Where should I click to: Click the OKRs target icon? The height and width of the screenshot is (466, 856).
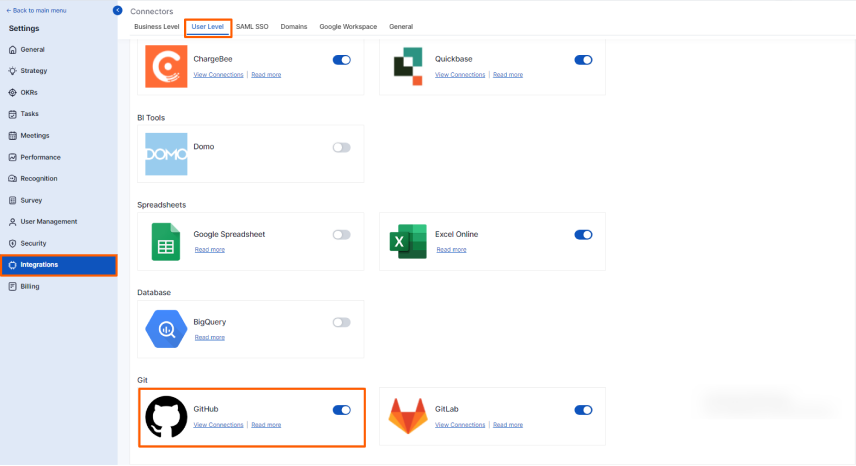coord(13,93)
